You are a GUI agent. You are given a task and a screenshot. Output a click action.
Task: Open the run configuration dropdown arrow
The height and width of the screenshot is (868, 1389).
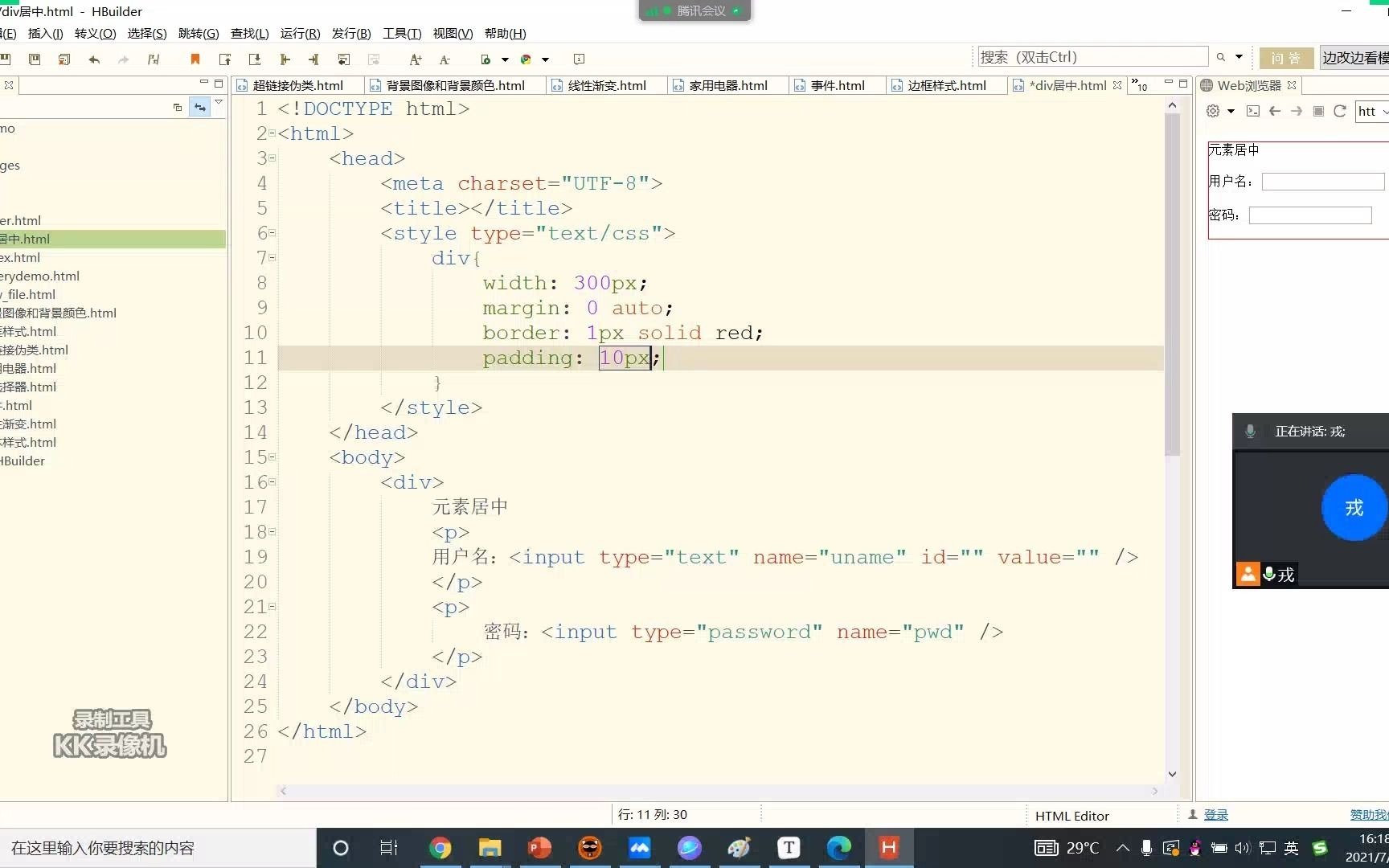(505, 59)
